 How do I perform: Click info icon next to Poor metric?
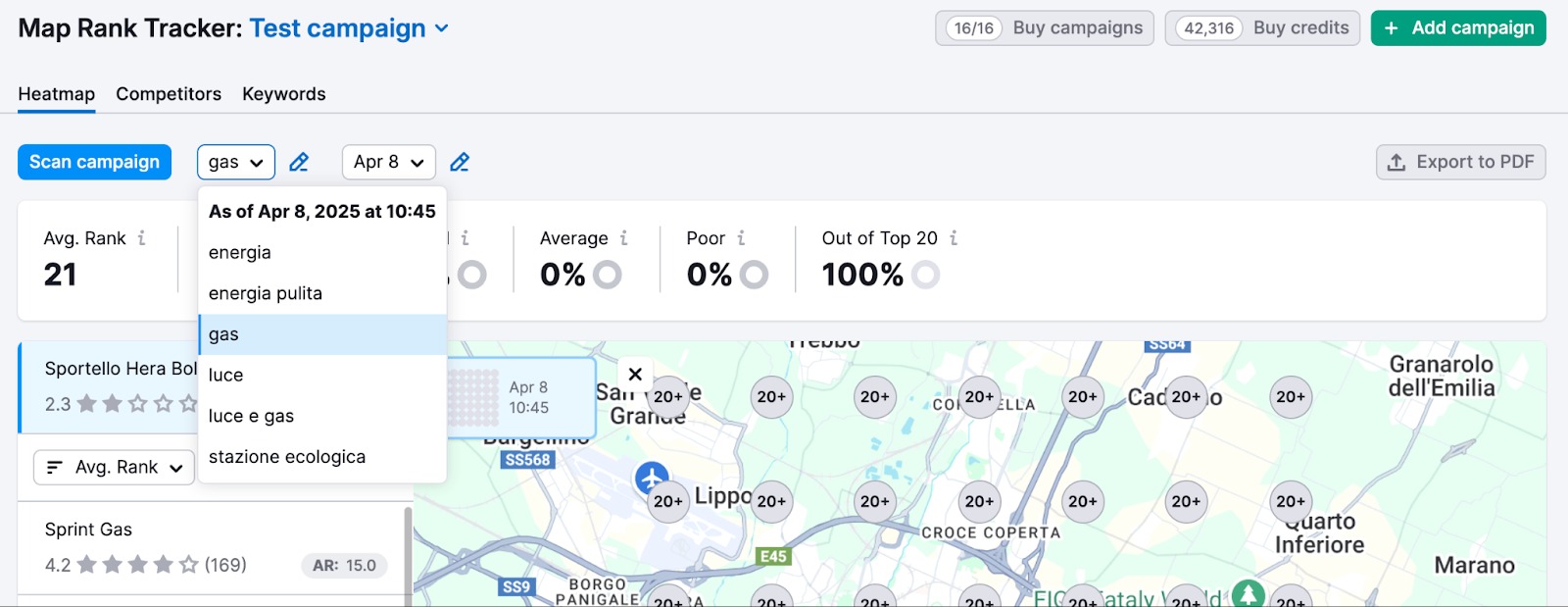(742, 238)
